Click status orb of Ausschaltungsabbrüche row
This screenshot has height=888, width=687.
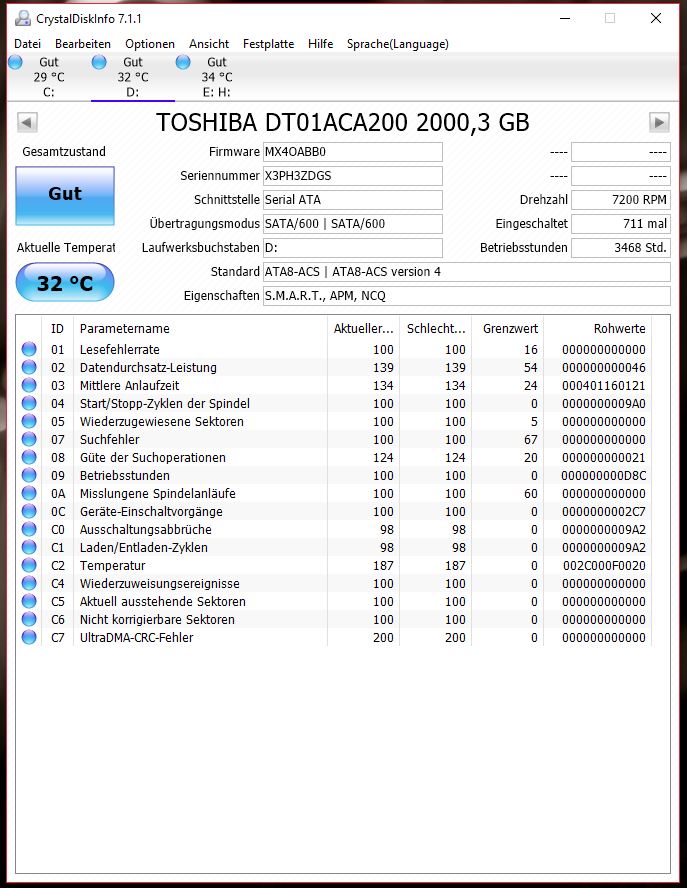[x=29, y=530]
